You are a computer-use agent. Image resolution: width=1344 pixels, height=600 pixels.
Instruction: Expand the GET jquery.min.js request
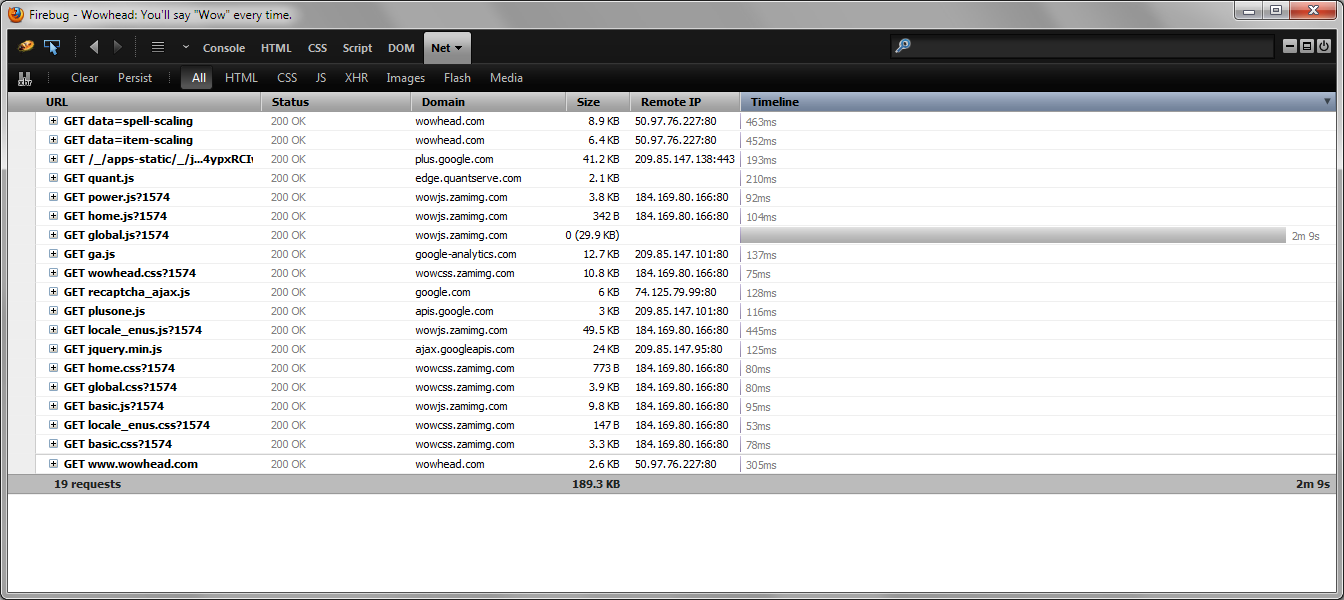pyautogui.click(x=53, y=349)
